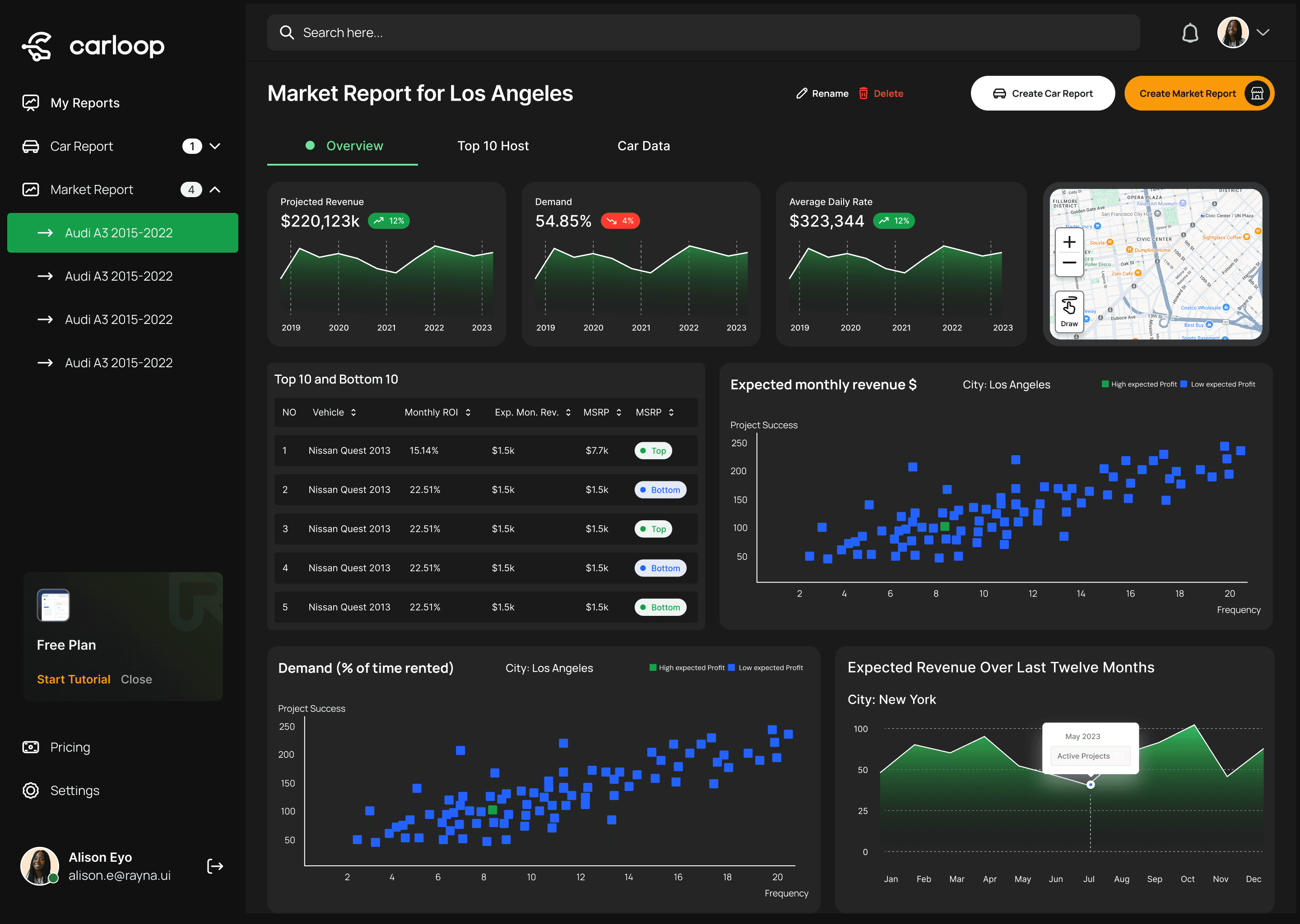
Task: Activate the Draw tool on map
Action: (x=1069, y=311)
